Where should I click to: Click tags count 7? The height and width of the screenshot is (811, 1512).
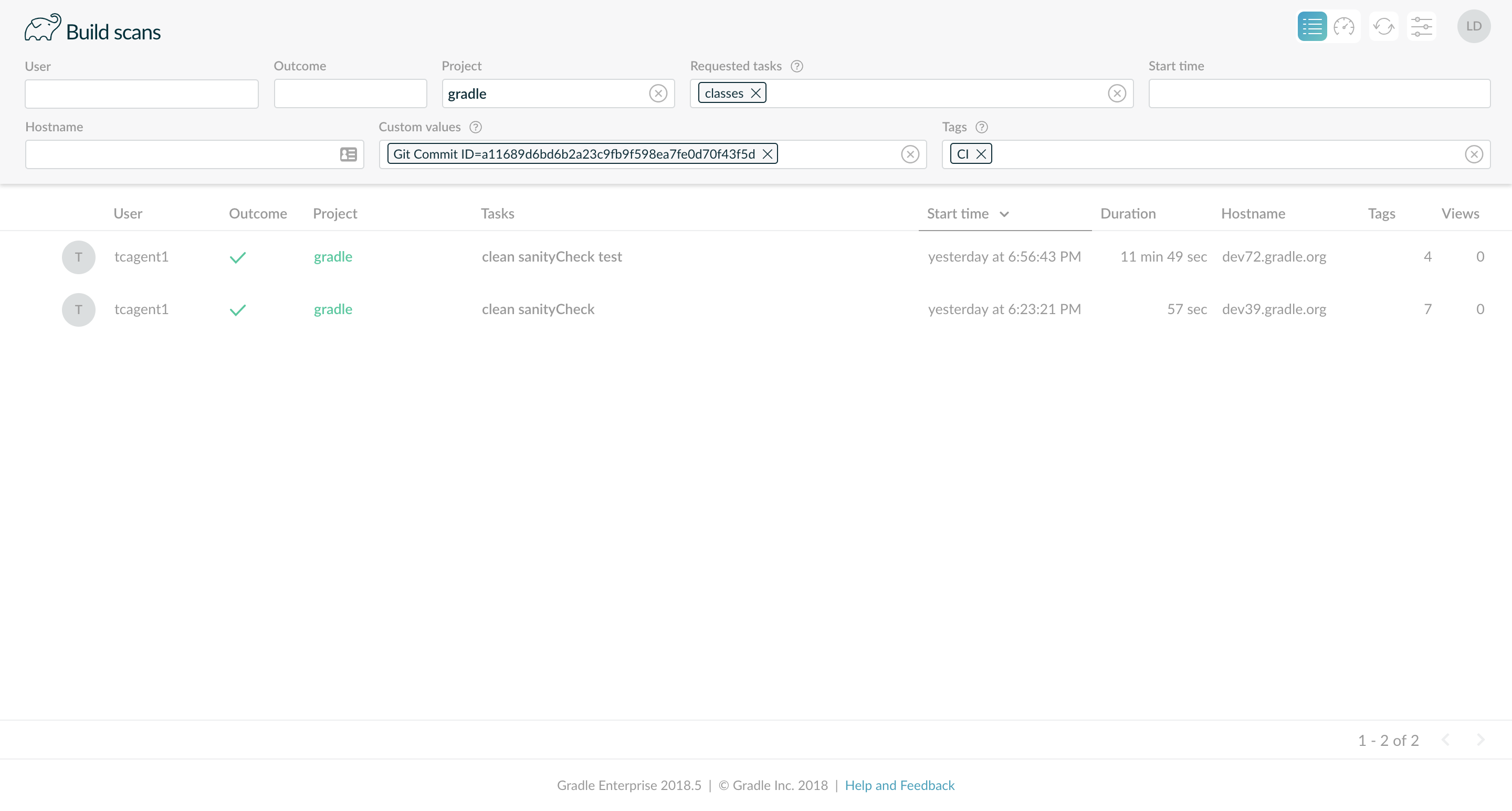tap(1427, 309)
